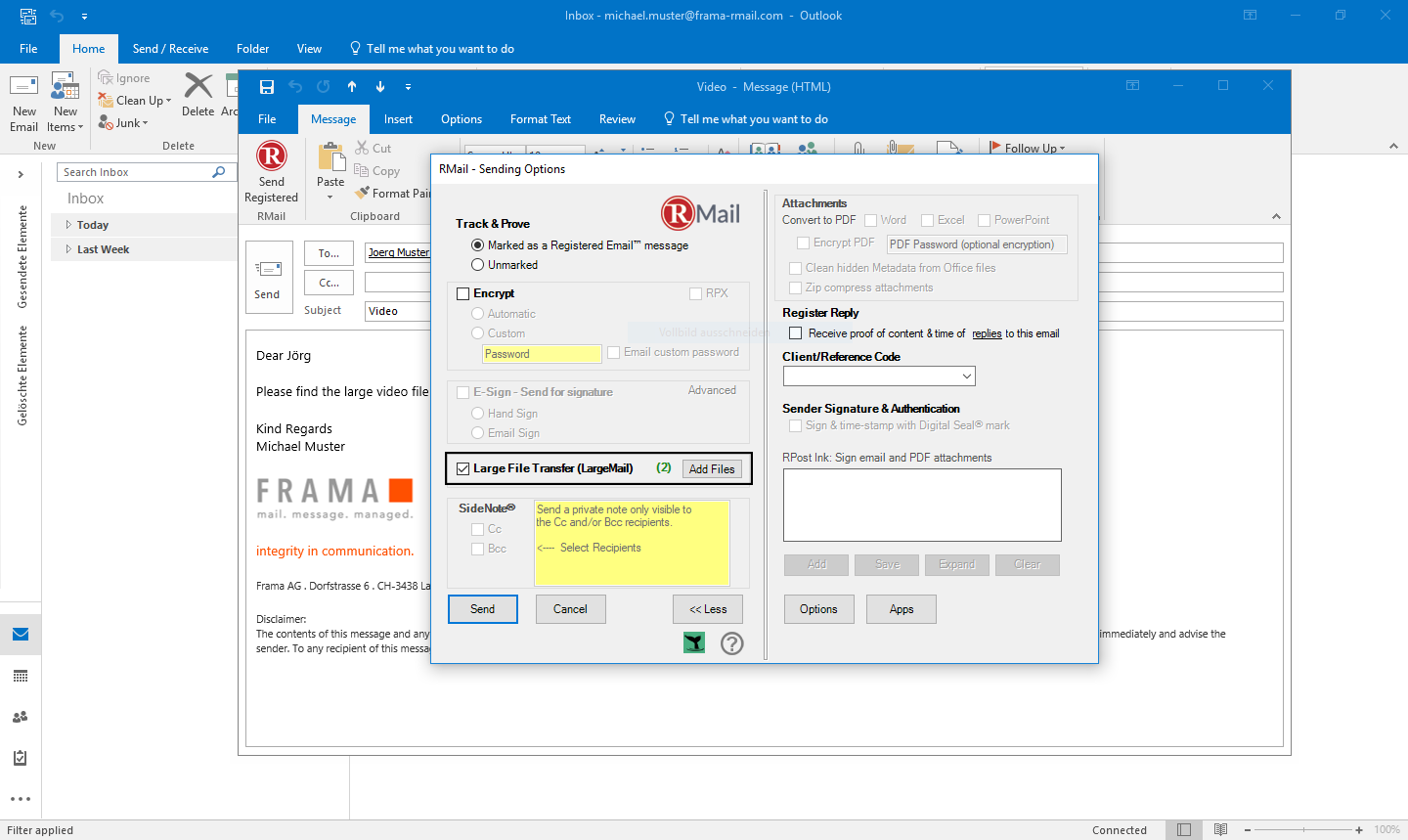Image resolution: width=1408 pixels, height=840 pixels.
Task: Click the yellow Password input field
Action: (542, 354)
